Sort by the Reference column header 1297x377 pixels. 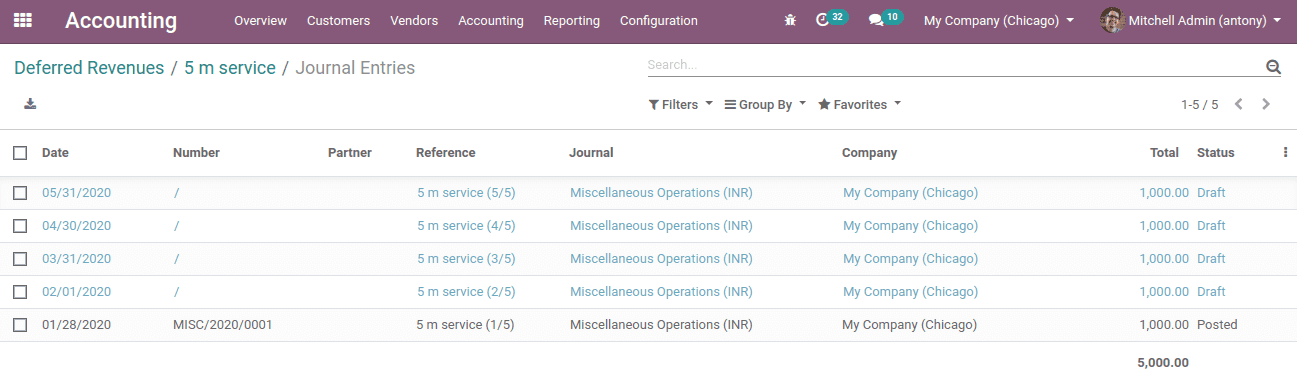click(446, 153)
